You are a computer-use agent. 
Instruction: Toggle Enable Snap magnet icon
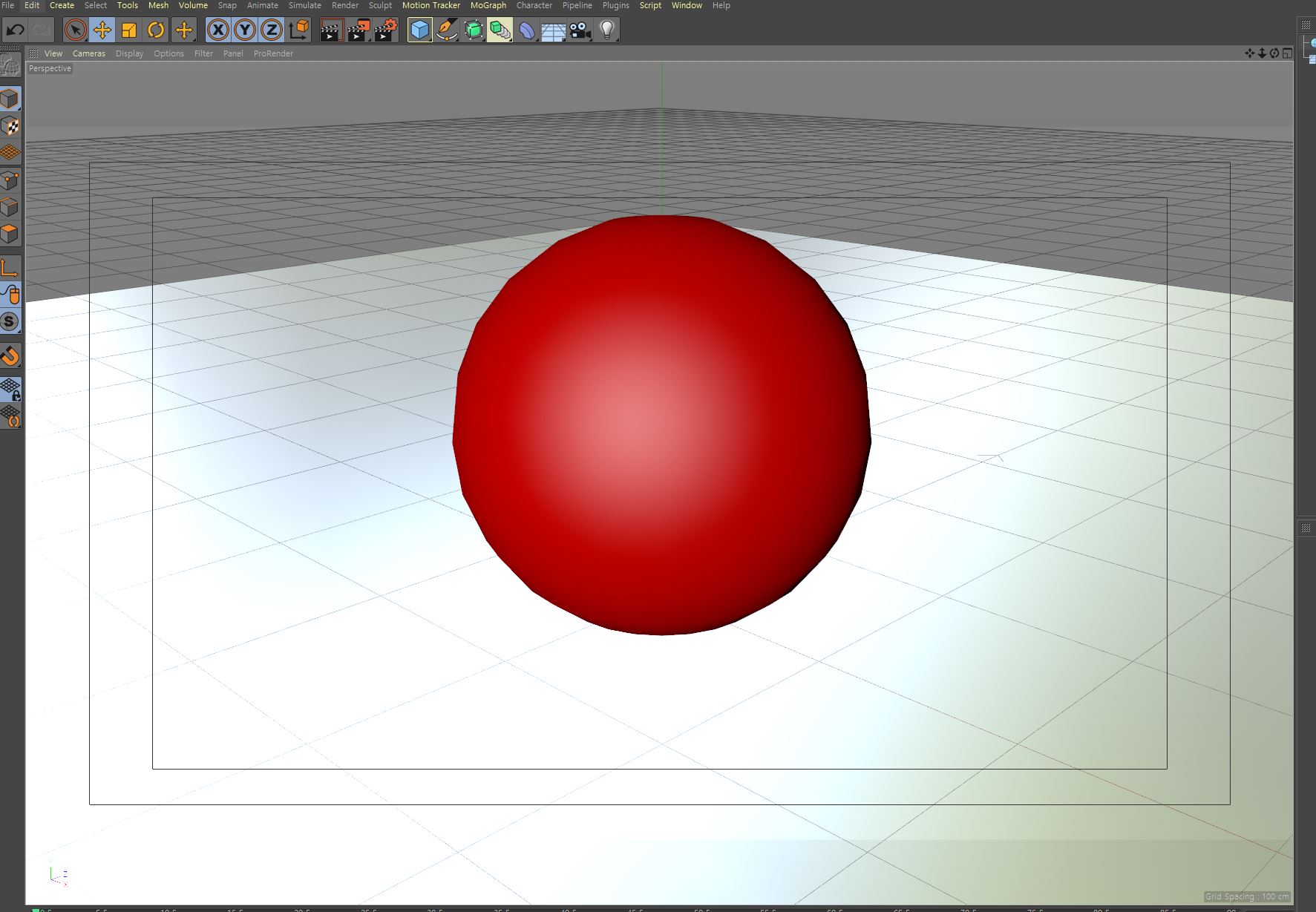[x=10, y=356]
